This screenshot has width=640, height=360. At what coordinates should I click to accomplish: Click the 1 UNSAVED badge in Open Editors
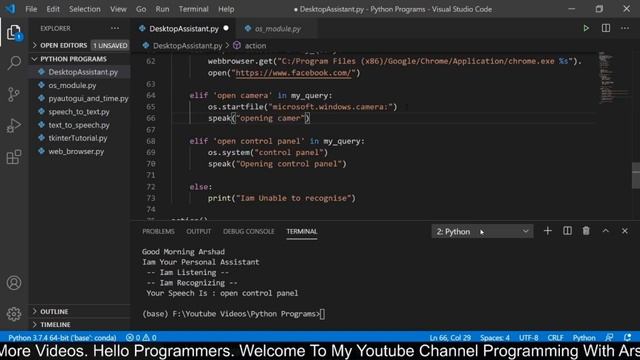[110, 45]
